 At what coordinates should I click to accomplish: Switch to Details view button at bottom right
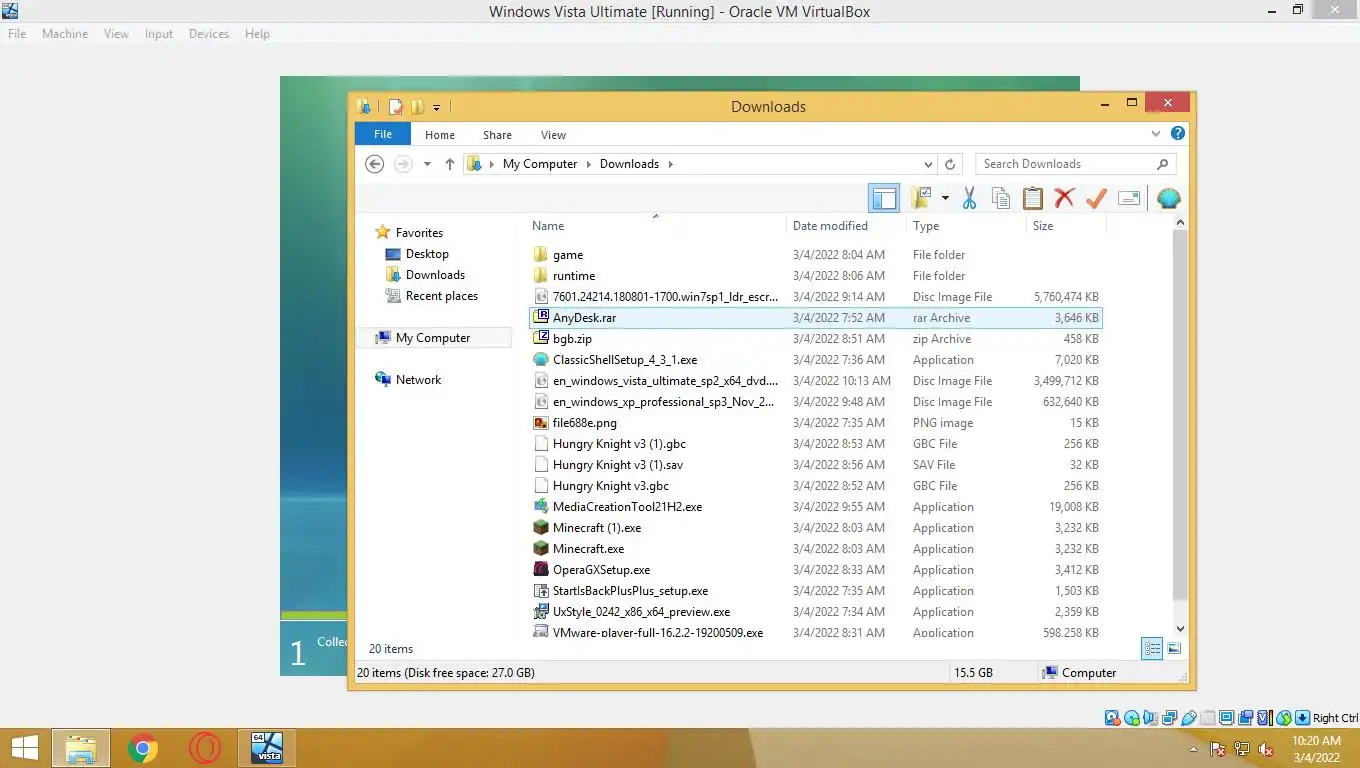pyautogui.click(x=1152, y=649)
